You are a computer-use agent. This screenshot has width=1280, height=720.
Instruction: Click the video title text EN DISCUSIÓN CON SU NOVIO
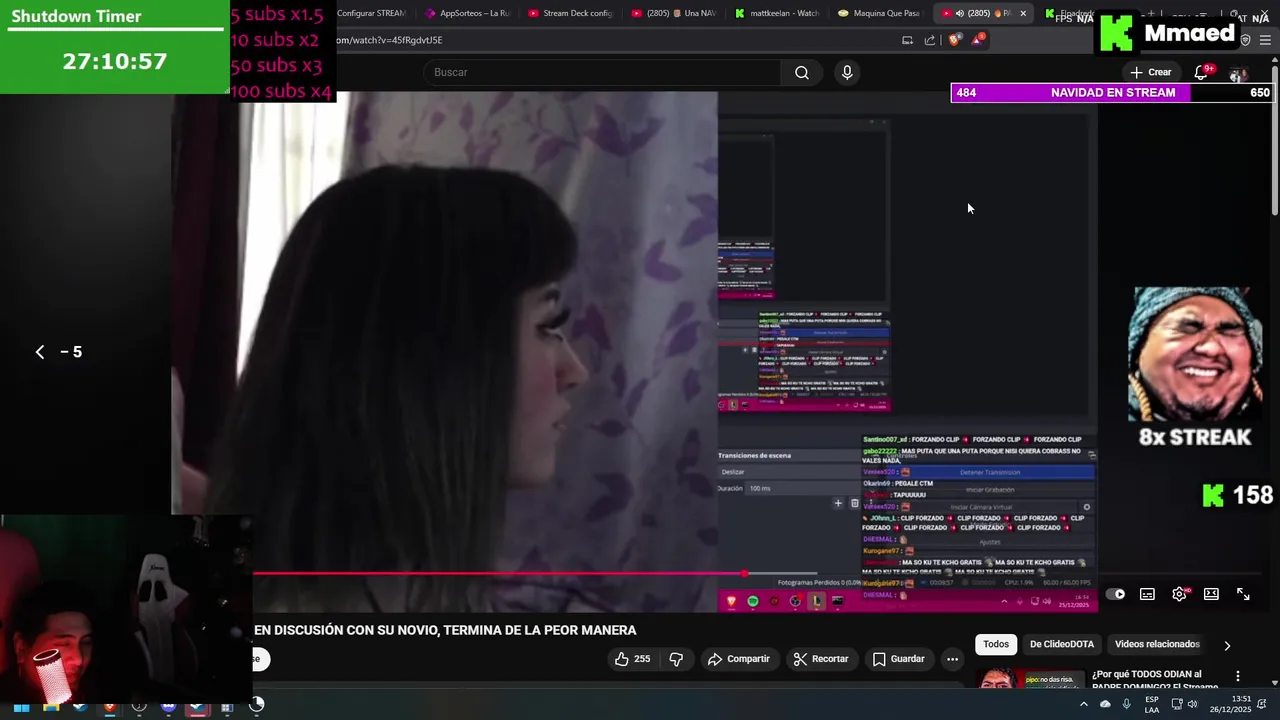click(x=445, y=630)
